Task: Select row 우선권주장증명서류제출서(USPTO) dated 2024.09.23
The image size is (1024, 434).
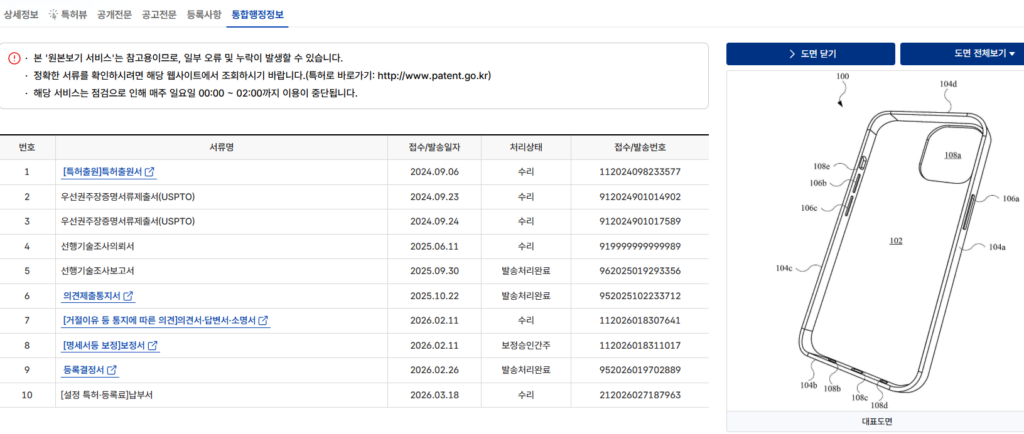Action: click(354, 196)
